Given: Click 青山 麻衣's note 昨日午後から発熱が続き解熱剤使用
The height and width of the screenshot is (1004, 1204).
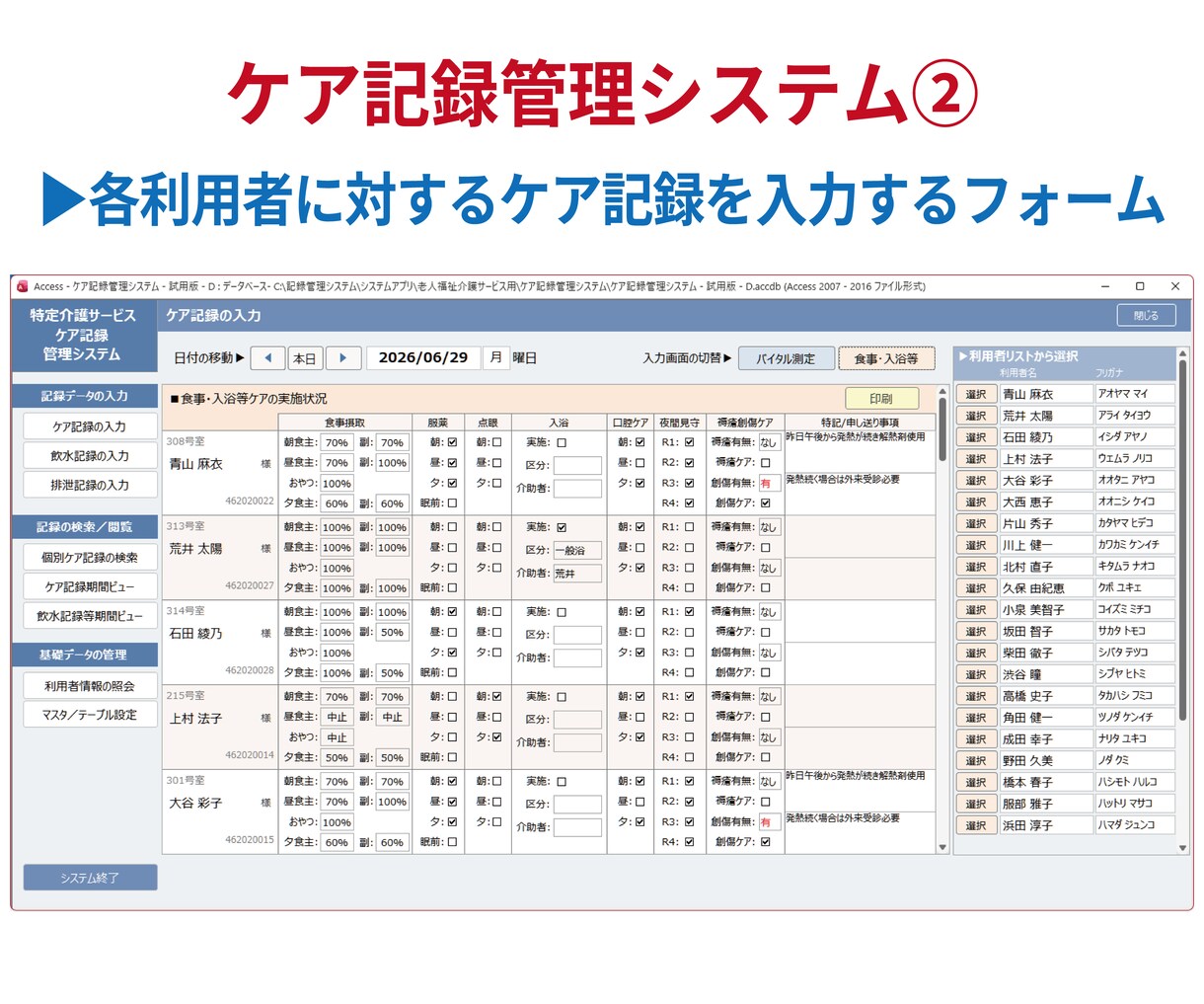Looking at the screenshot, I should pyautogui.click(x=860, y=450).
